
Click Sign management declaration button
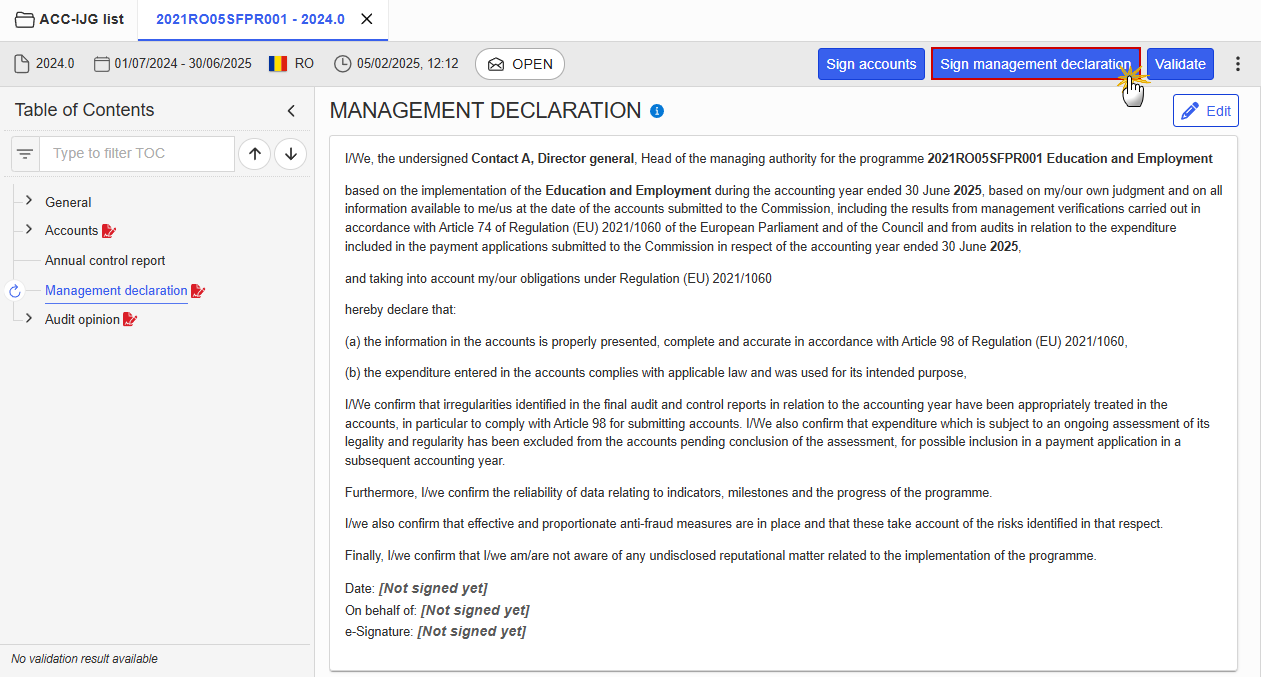click(x=1036, y=64)
